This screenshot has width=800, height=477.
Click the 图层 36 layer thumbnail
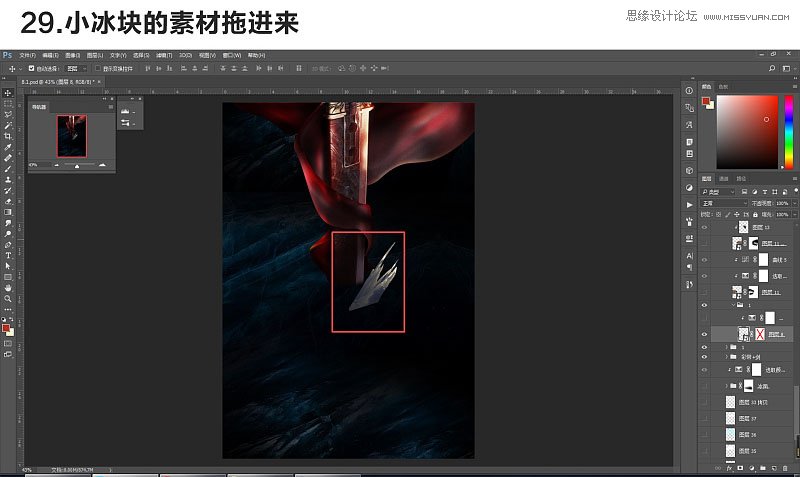coord(731,434)
